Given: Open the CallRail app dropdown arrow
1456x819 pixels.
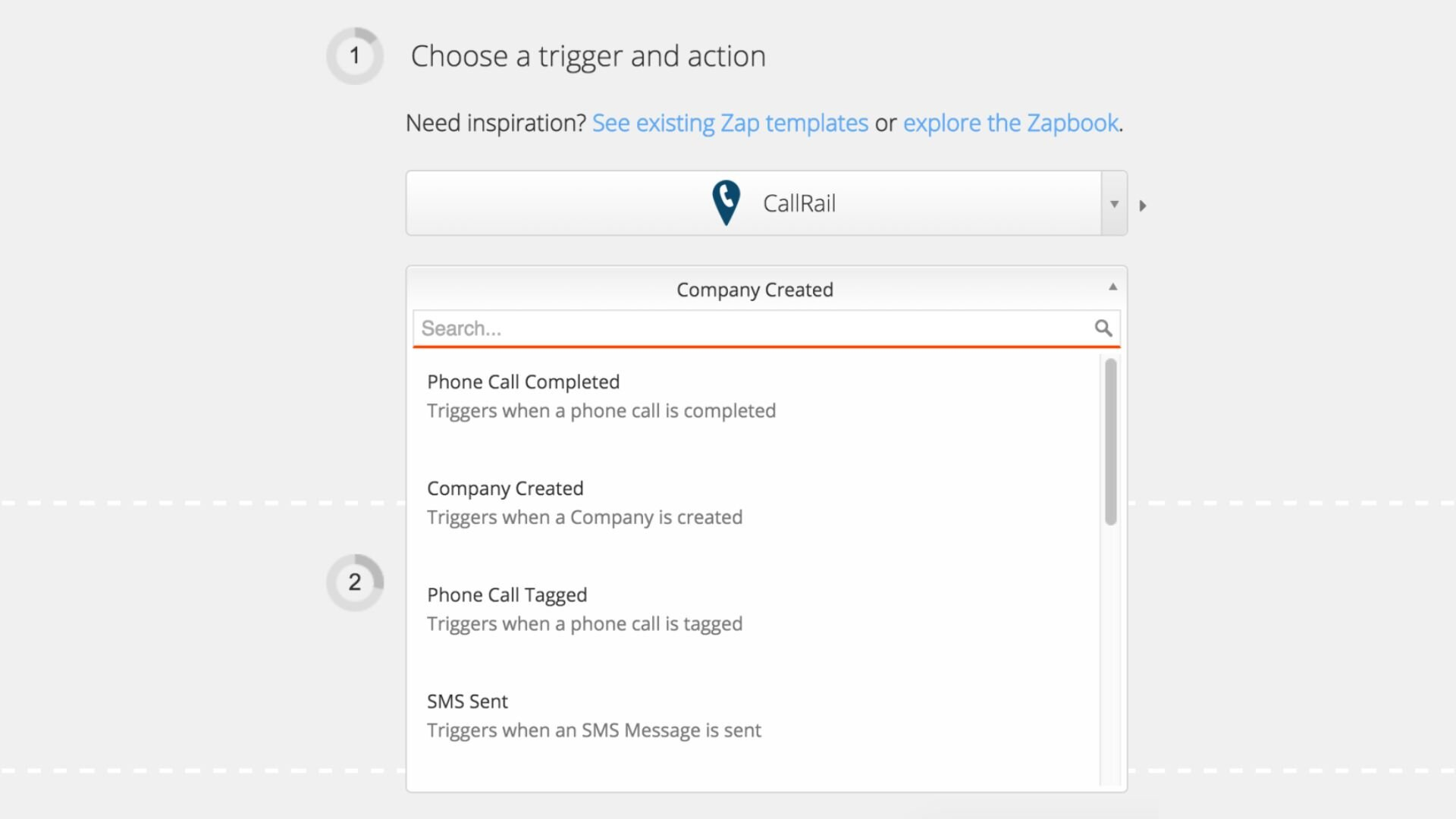Looking at the screenshot, I should coord(1114,203).
